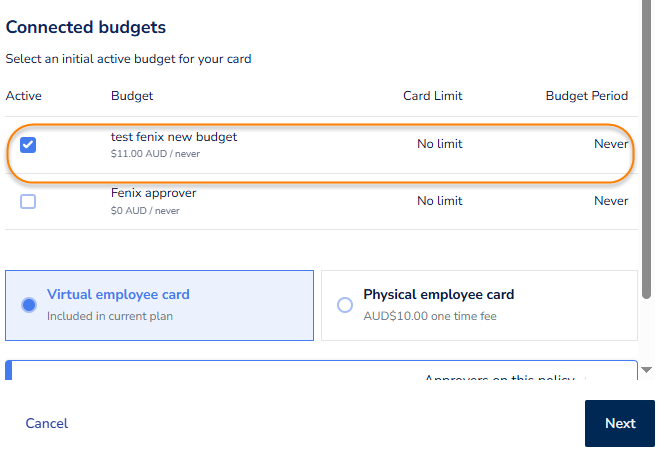Click the Active column header
The height and width of the screenshot is (459, 665).
click(24, 96)
